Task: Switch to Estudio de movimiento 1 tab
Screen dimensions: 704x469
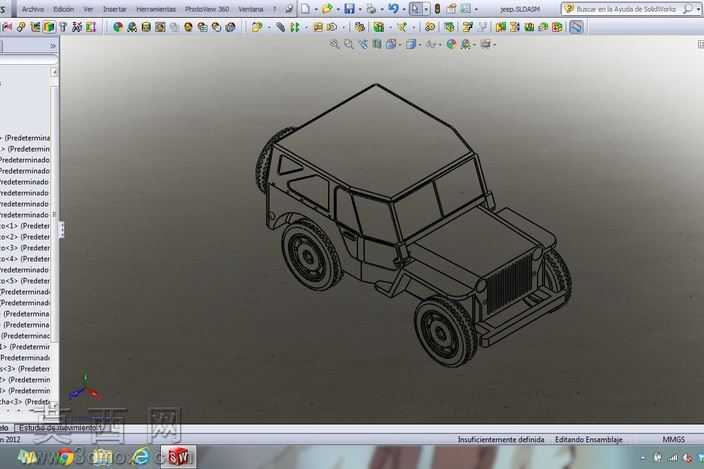Action: coord(62,428)
